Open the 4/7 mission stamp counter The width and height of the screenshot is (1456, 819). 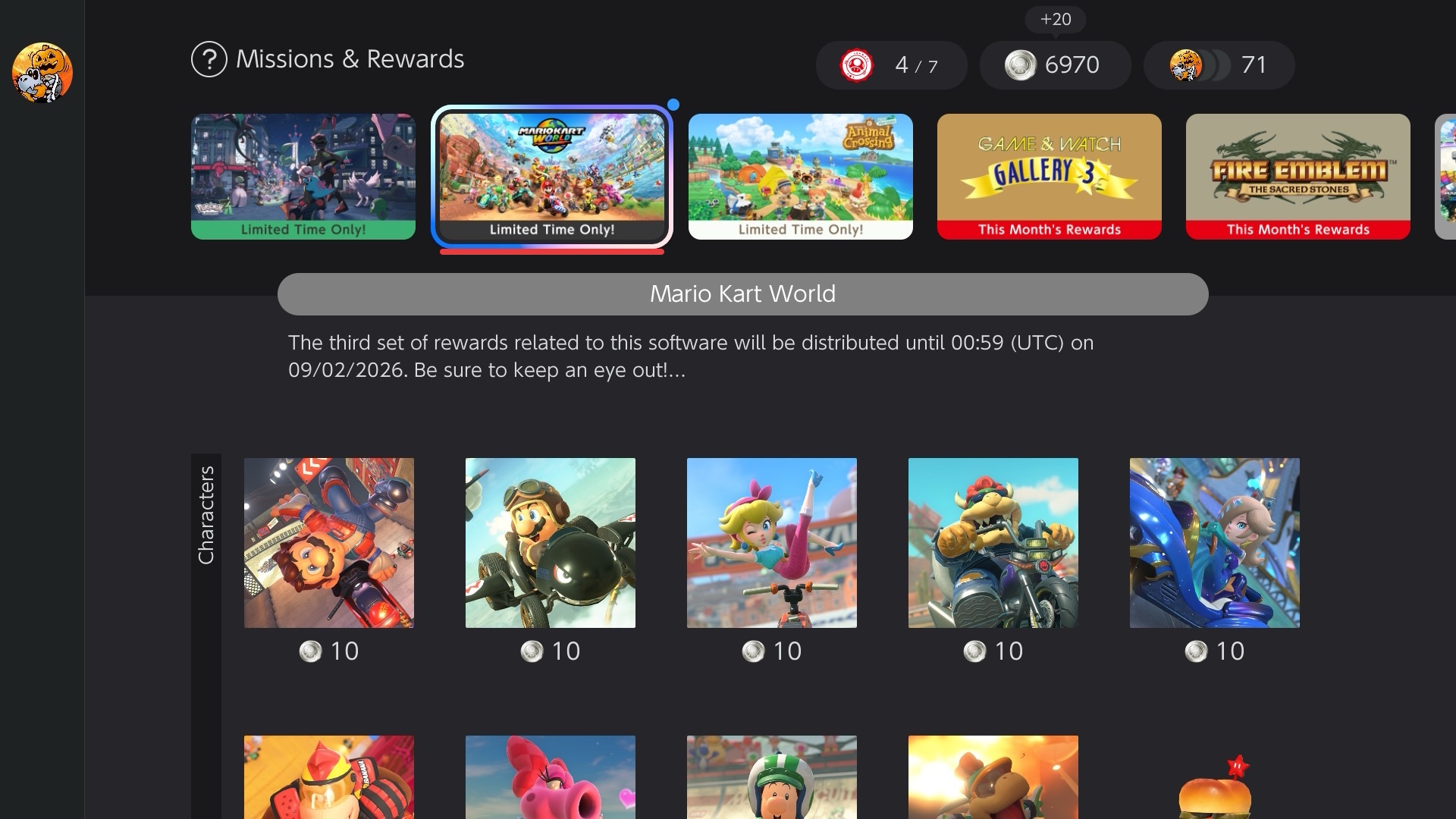point(891,65)
